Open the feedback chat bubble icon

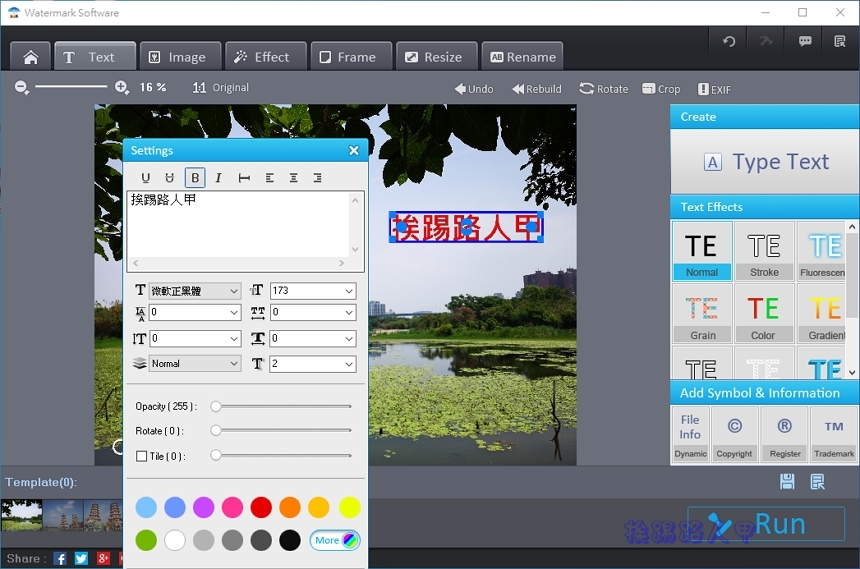[805, 41]
